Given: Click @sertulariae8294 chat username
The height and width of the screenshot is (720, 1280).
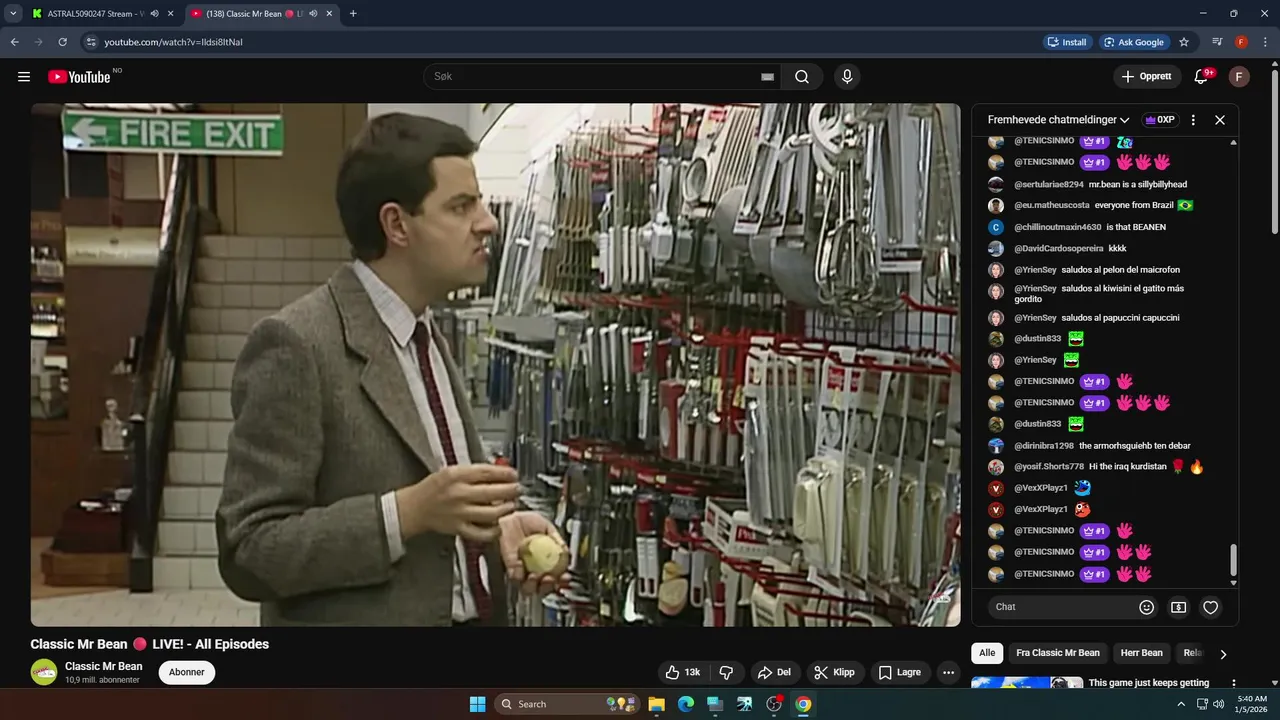Looking at the screenshot, I should click(1049, 184).
